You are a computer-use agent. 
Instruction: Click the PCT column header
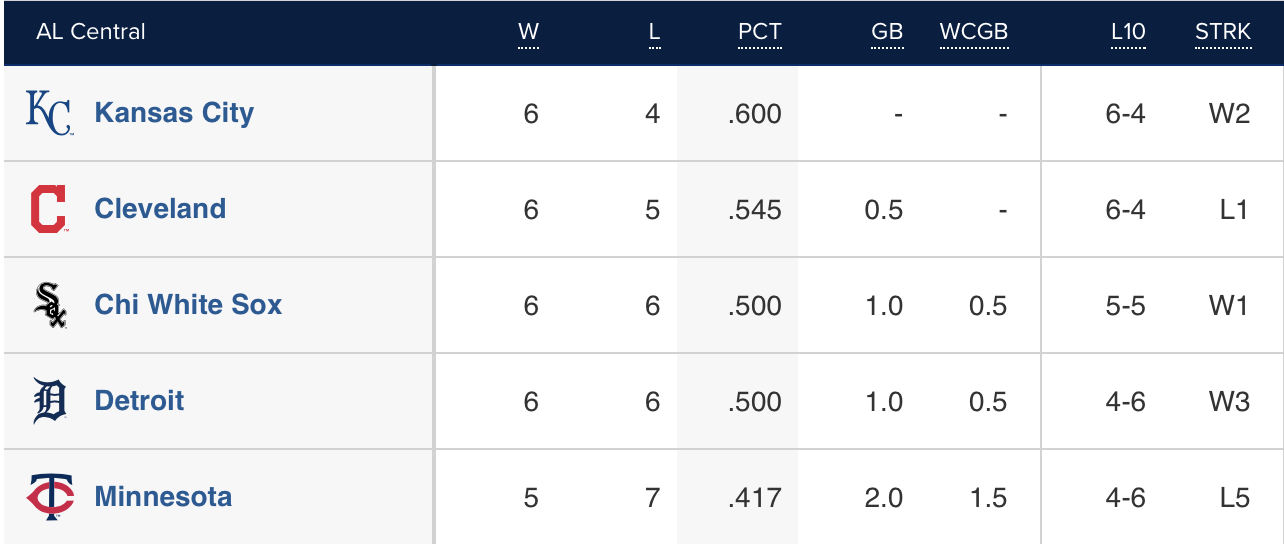tap(760, 32)
